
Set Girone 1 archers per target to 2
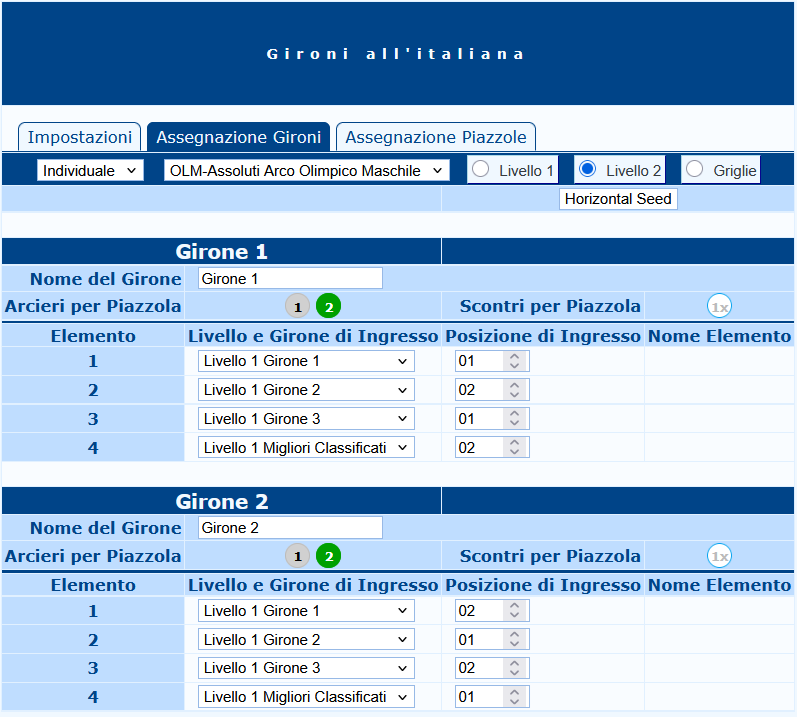pos(328,306)
